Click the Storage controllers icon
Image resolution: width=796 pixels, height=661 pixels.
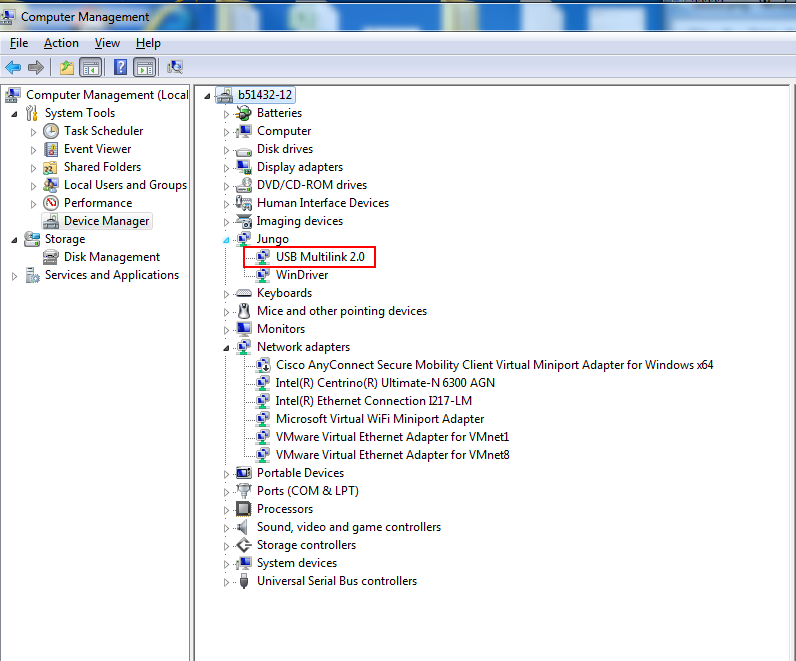244,545
